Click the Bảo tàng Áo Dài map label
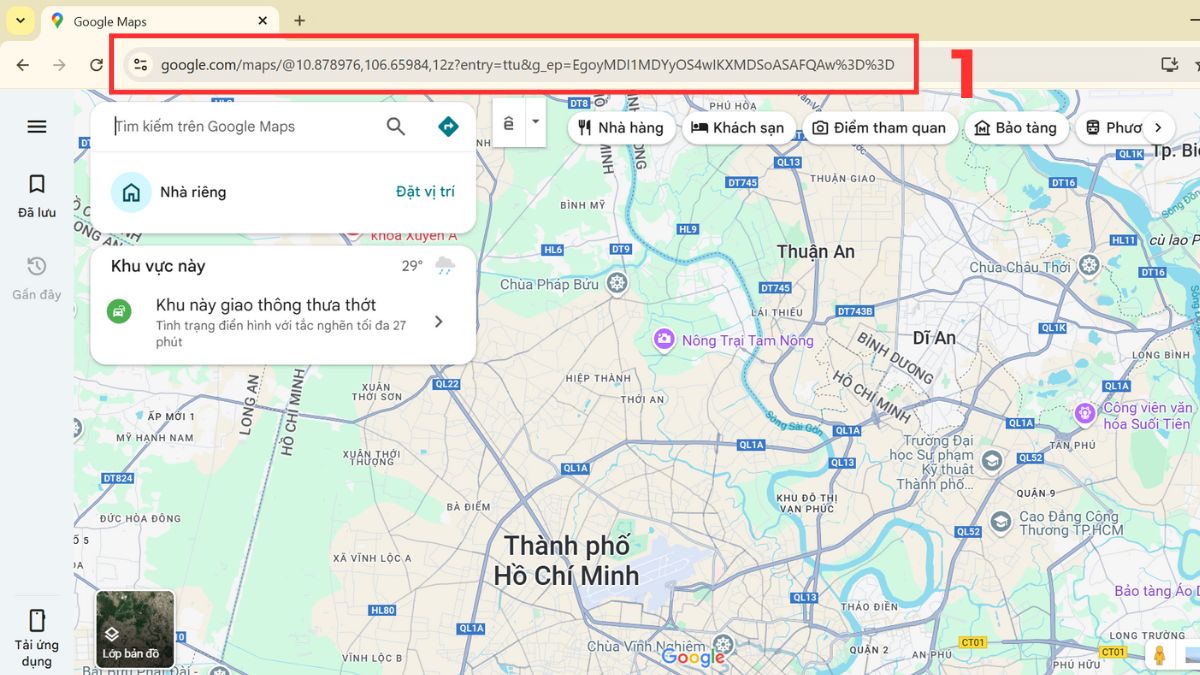 coord(1157,591)
